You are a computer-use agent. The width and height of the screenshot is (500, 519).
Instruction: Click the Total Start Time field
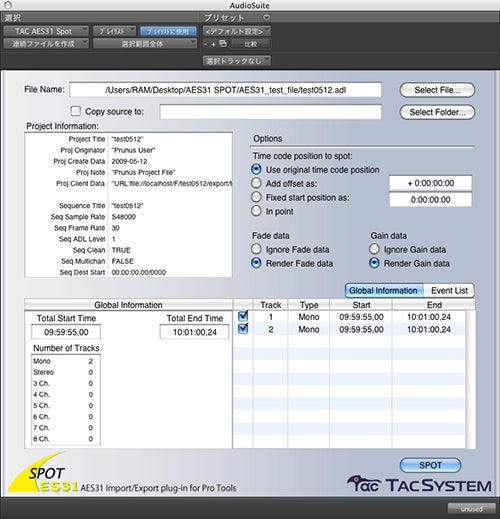click(66, 332)
